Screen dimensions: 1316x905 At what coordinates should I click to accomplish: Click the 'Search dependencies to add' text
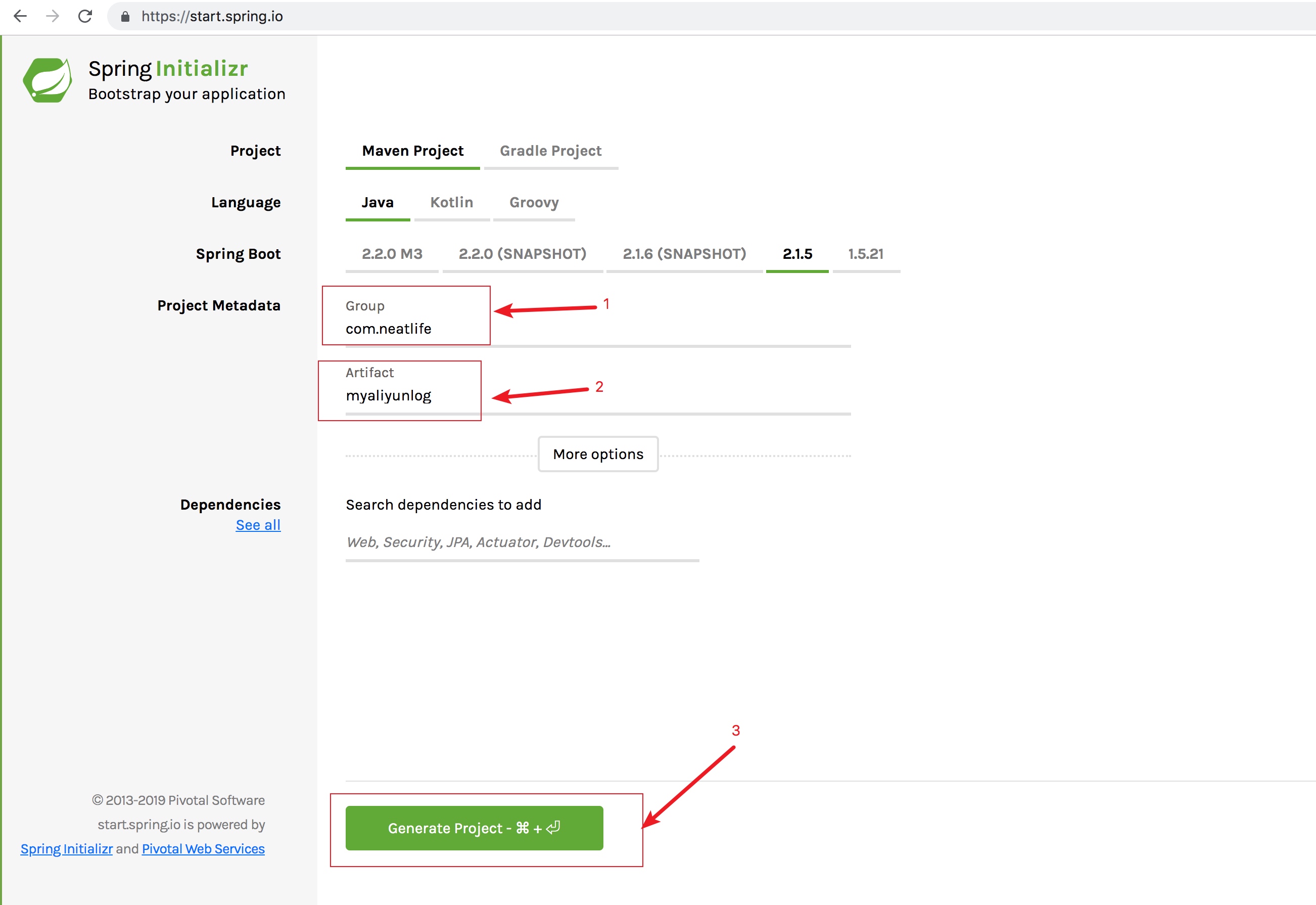(444, 505)
